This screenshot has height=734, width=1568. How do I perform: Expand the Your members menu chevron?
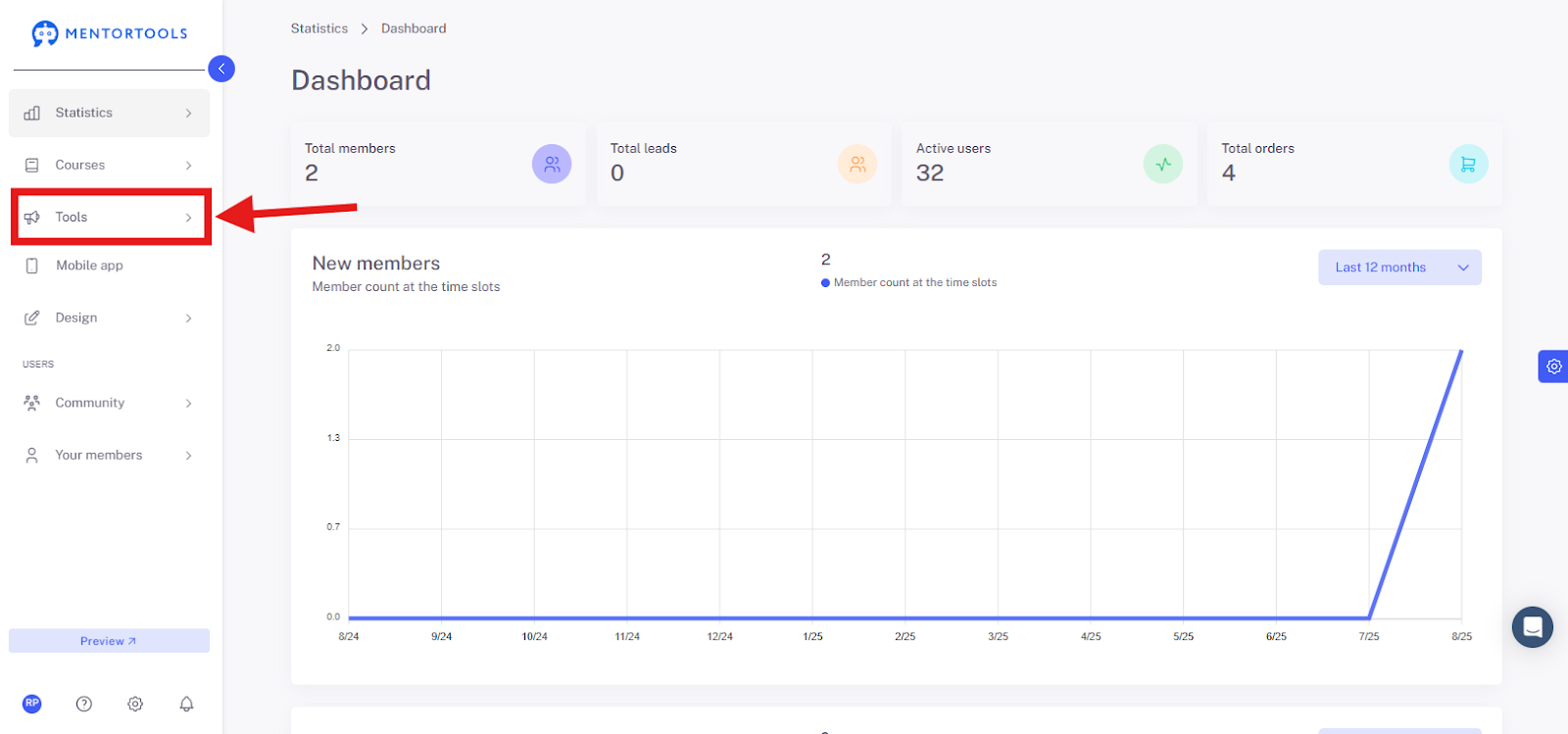[x=189, y=456]
